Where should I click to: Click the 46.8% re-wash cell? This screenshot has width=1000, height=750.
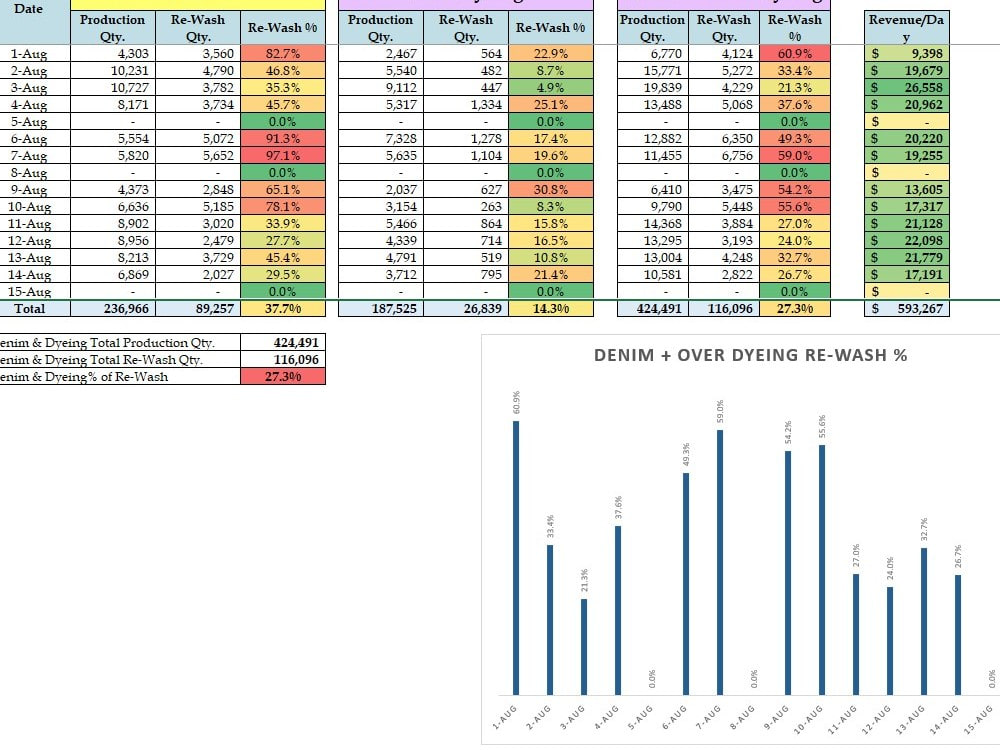[x=283, y=70]
